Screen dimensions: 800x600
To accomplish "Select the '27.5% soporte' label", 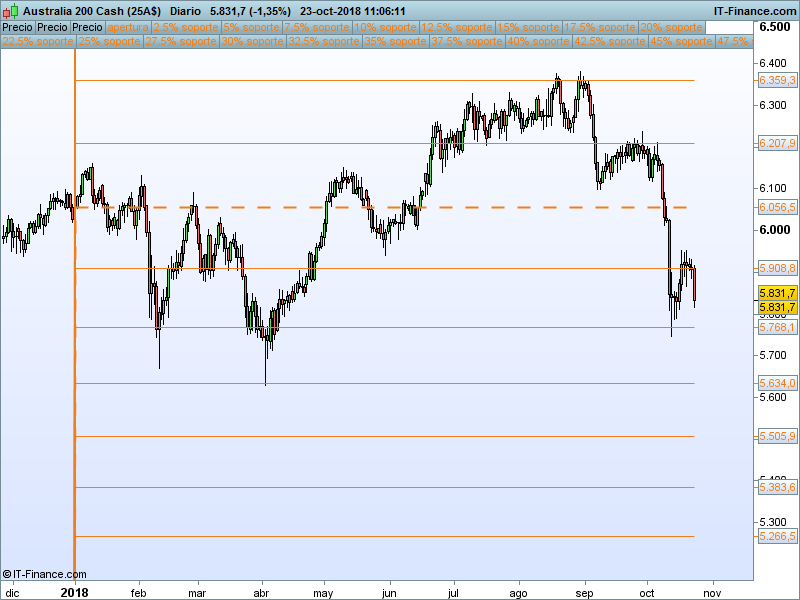I will [x=181, y=41].
